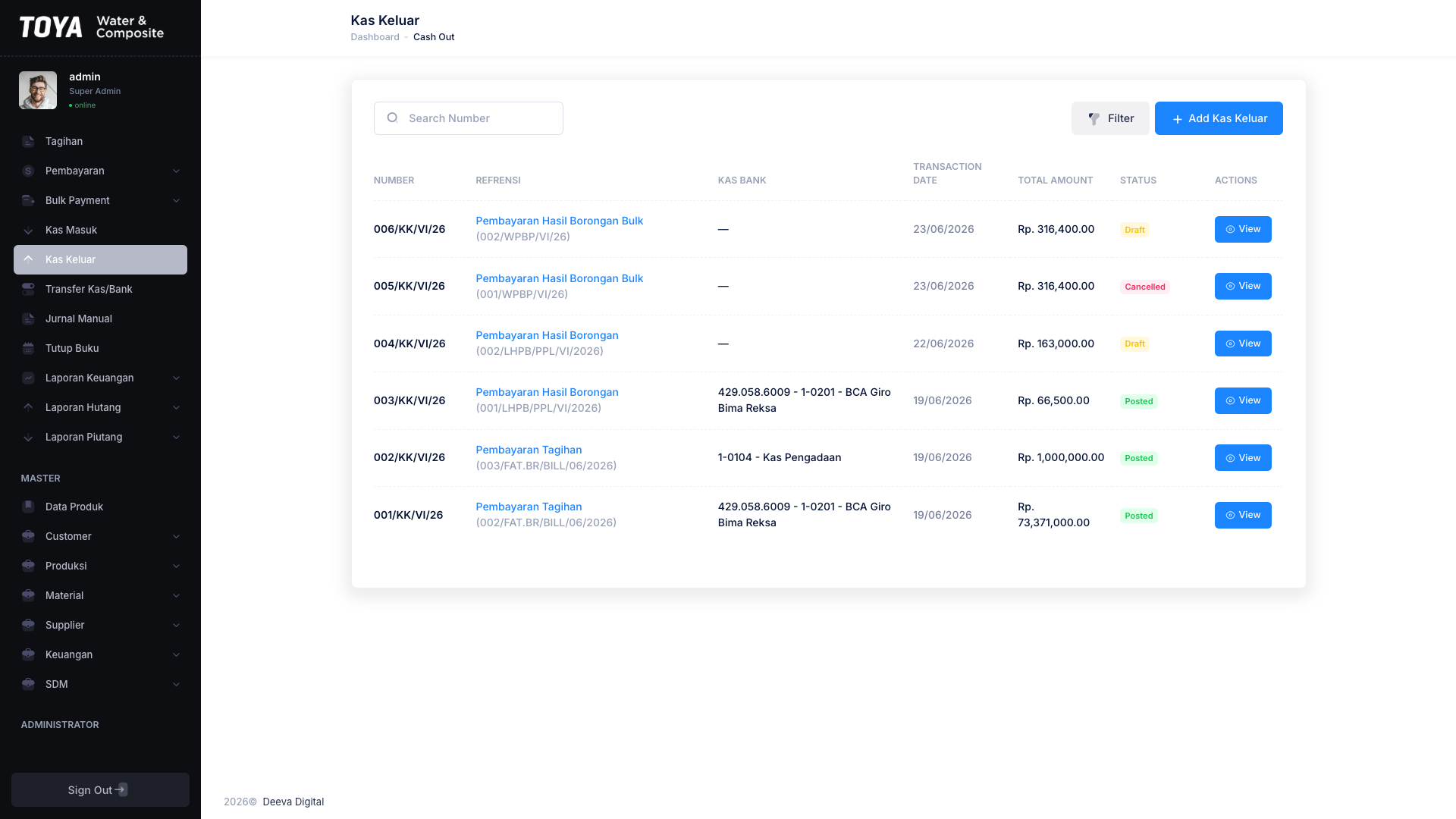Image resolution: width=1456 pixels, height=819 pixels.
Task: Open the Kas Masuk menu item
Action: [x=100, y=230]
